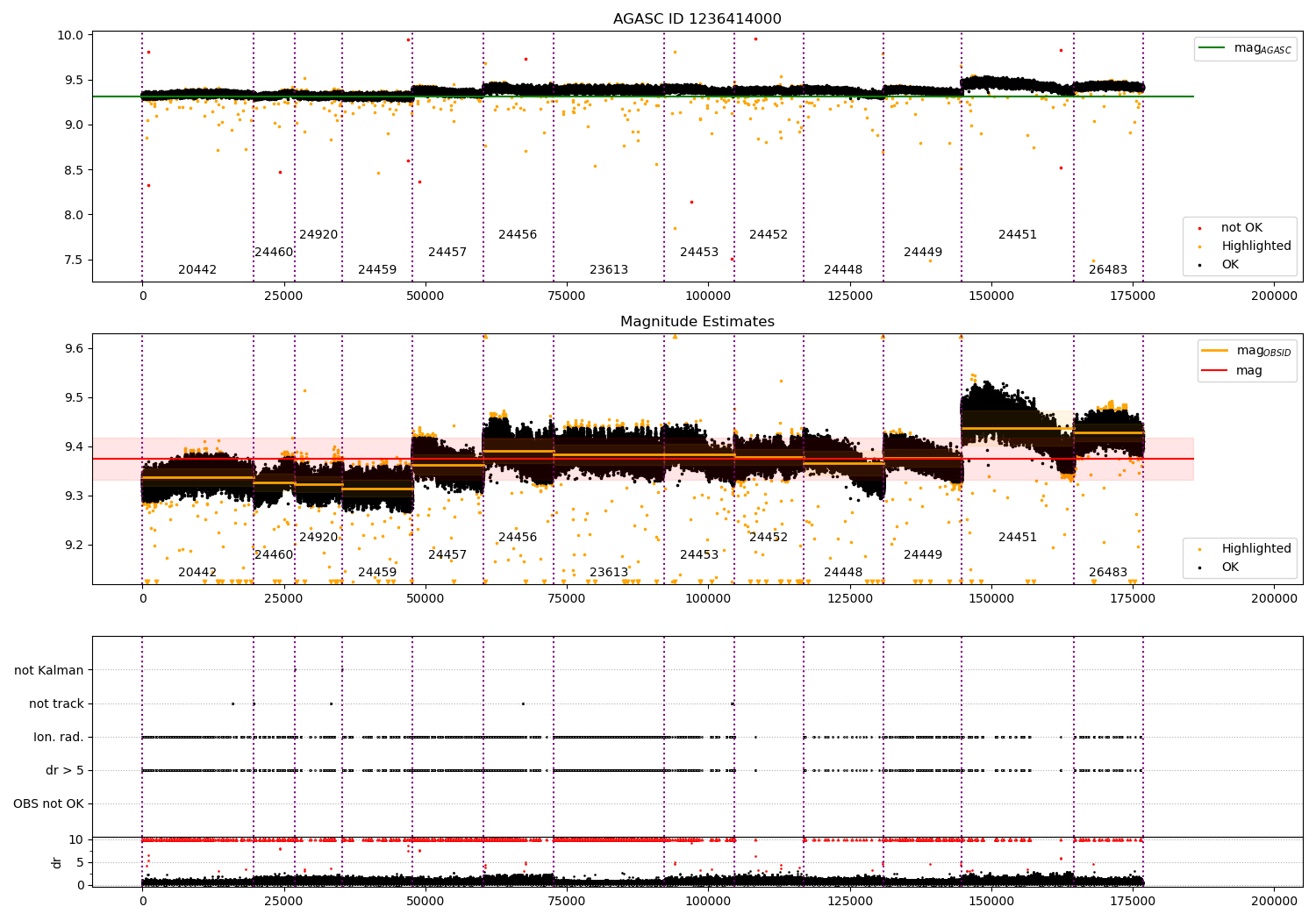Click OBSID label 24453 in Magnitude Estimates plot
This screenshot has width=1316, height=921.
(x=699, y=555)
